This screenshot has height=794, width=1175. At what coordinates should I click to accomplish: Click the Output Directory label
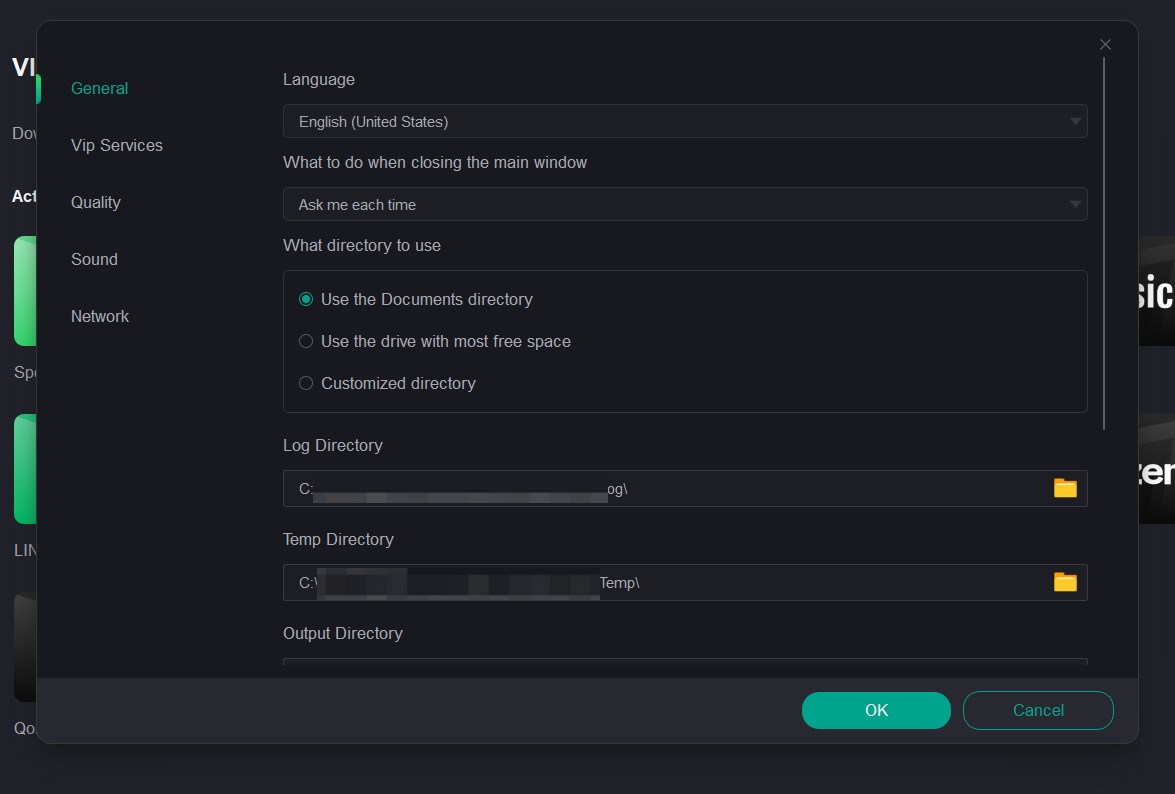coord(342,634)
